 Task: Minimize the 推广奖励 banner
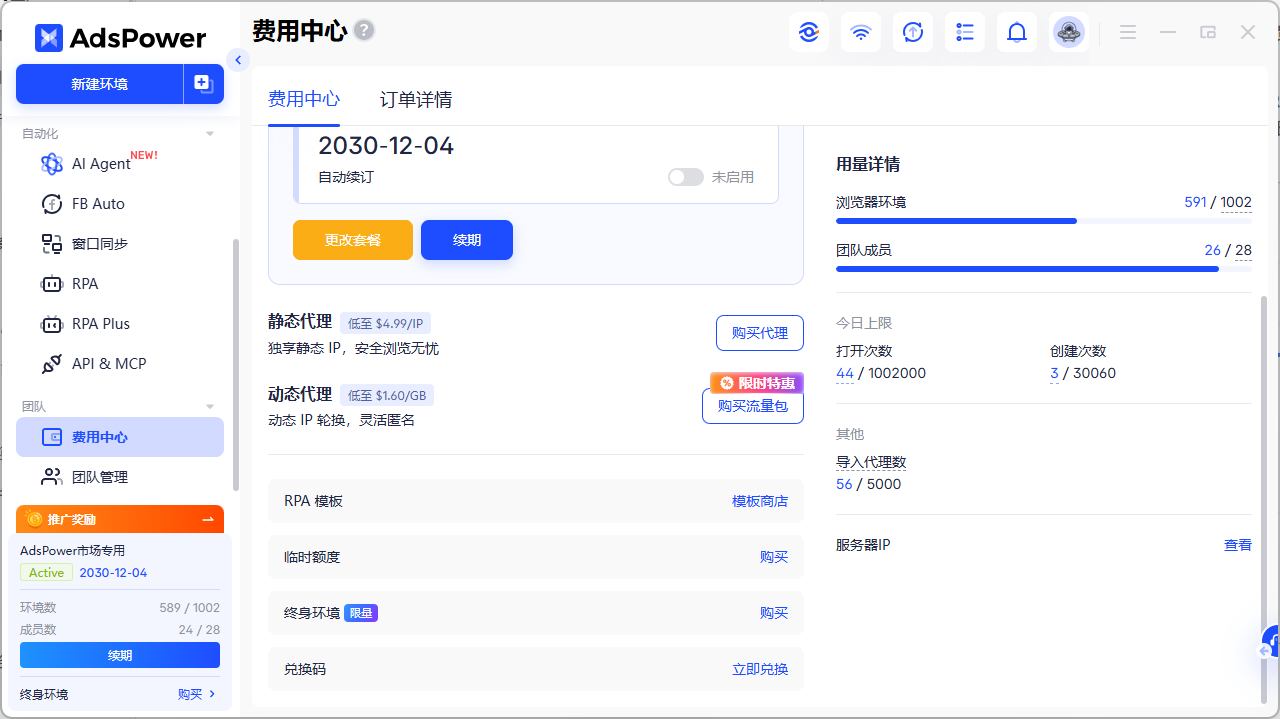[208, 519]
